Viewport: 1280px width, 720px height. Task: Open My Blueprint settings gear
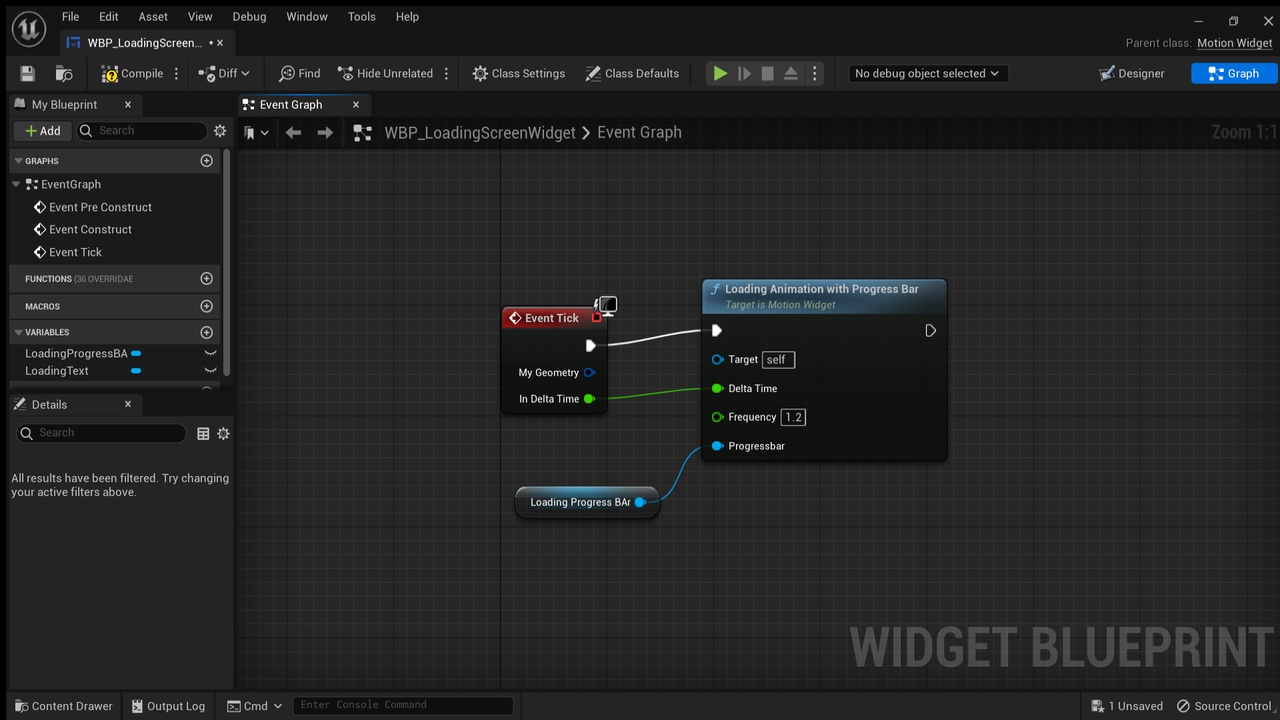(220, 130)
